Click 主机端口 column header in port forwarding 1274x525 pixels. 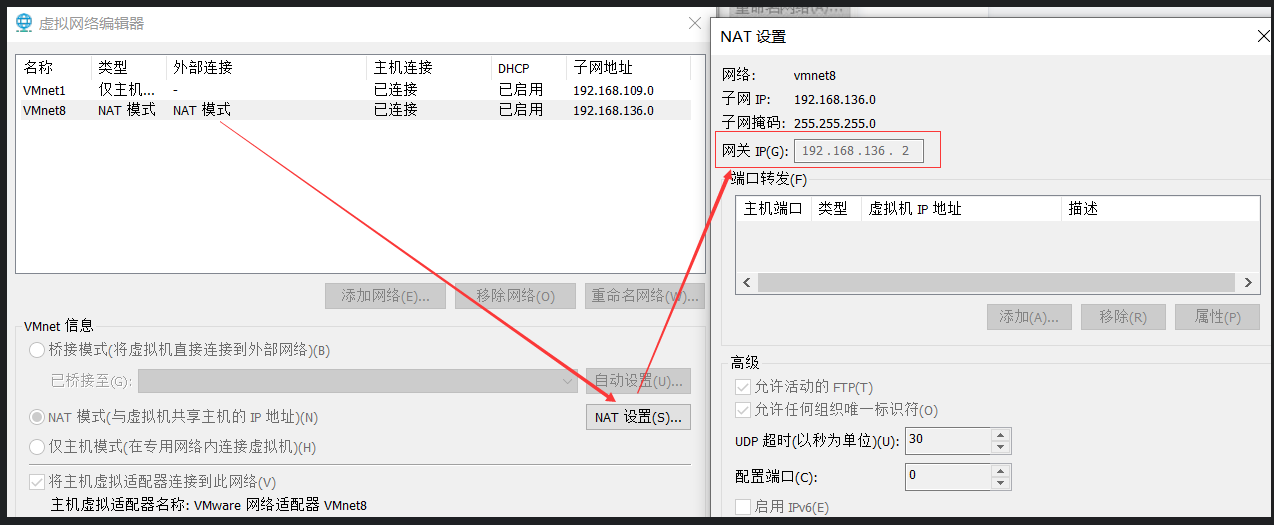[x=773, y=208]
